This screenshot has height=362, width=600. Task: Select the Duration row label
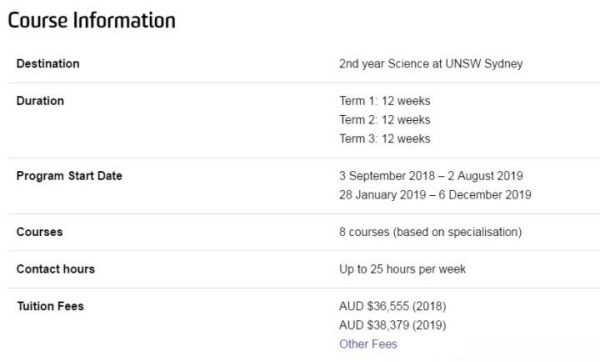click(40, 101)
